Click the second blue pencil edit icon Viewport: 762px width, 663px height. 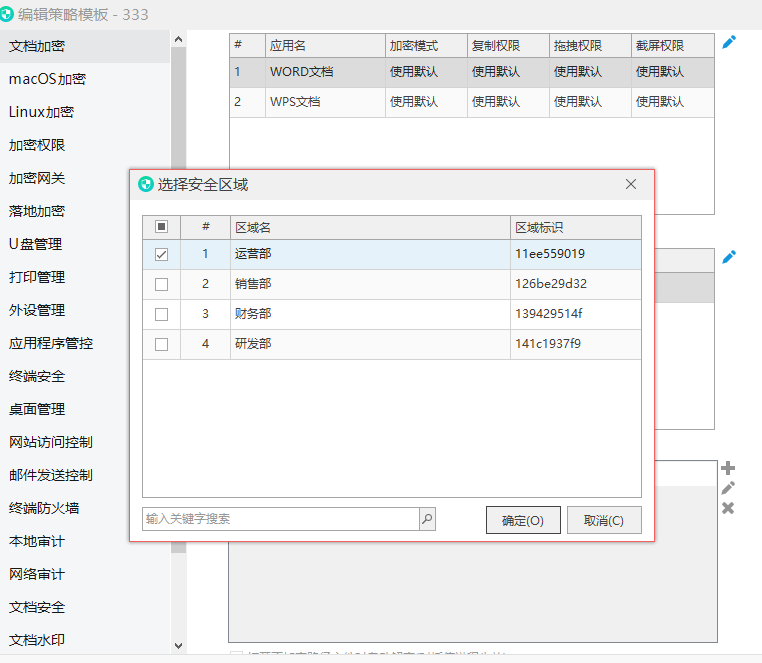pyautogui.click(x=729, y=257)
